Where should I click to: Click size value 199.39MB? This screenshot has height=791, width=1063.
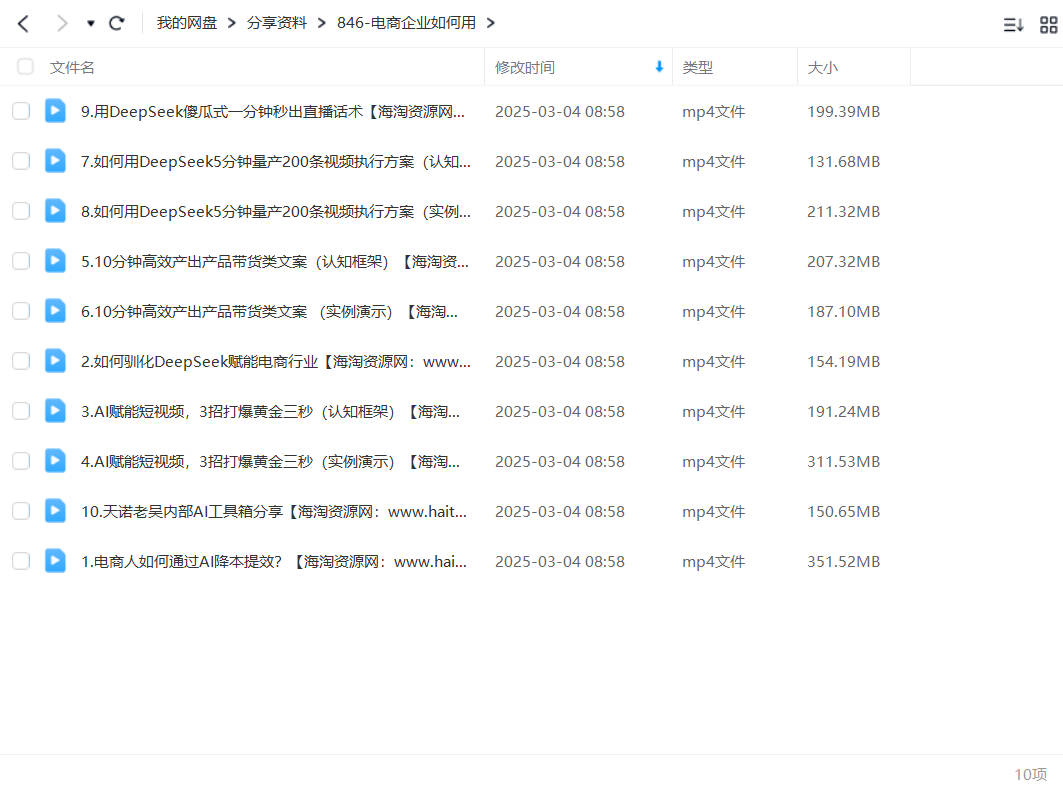pyautogui.click(x=843, y=112)
